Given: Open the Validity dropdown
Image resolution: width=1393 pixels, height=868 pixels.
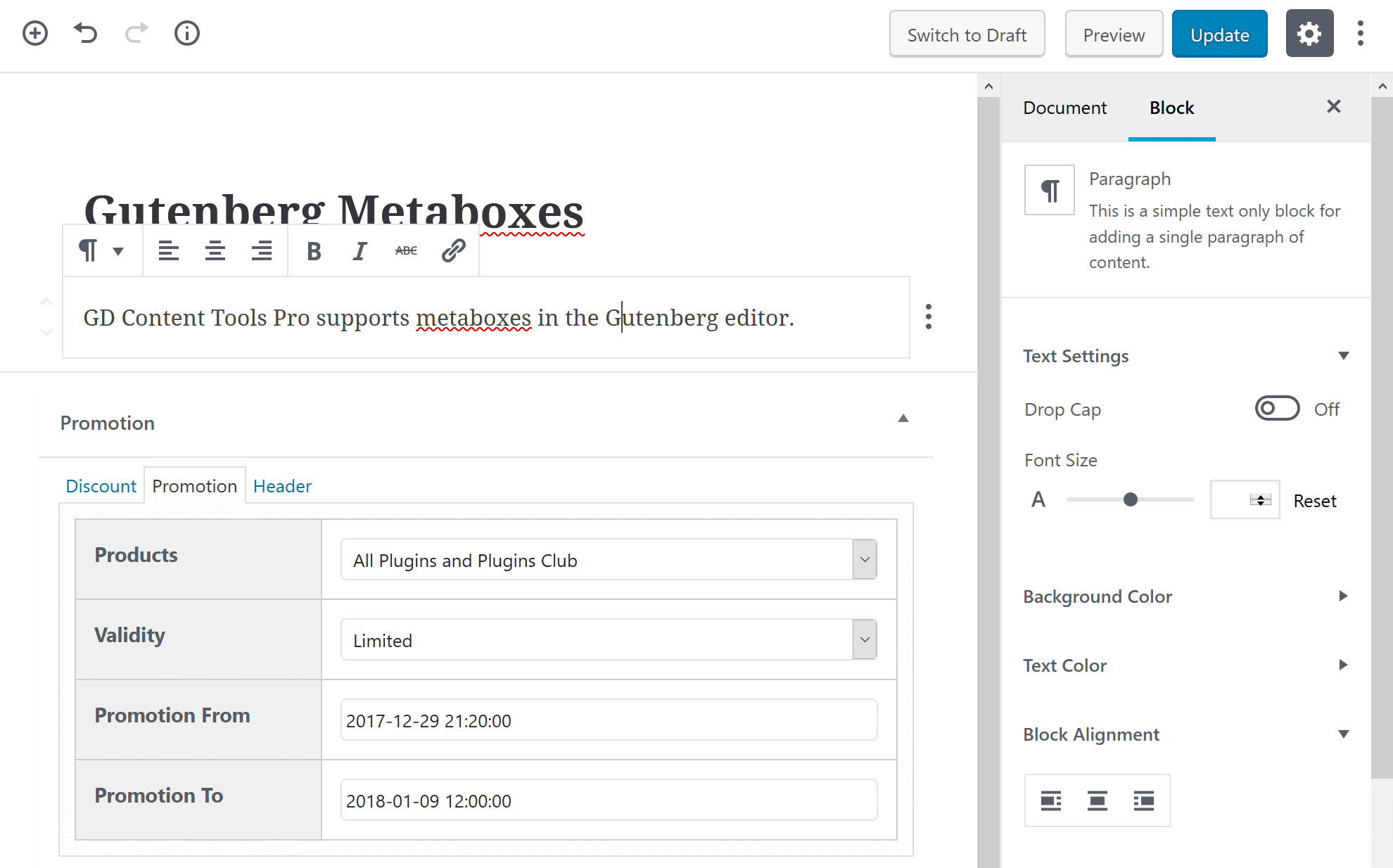Looking at the screenshot, I should pyautogui.click(x=609, y=640).
